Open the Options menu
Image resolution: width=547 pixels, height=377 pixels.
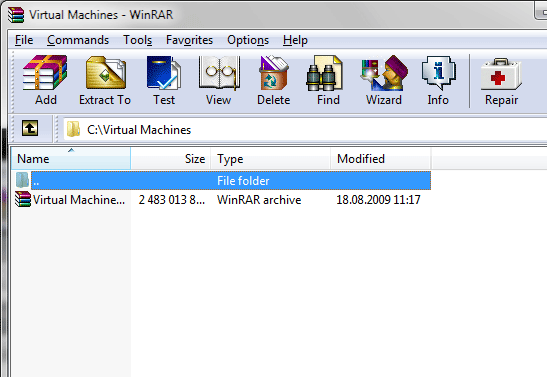point(248,40)
